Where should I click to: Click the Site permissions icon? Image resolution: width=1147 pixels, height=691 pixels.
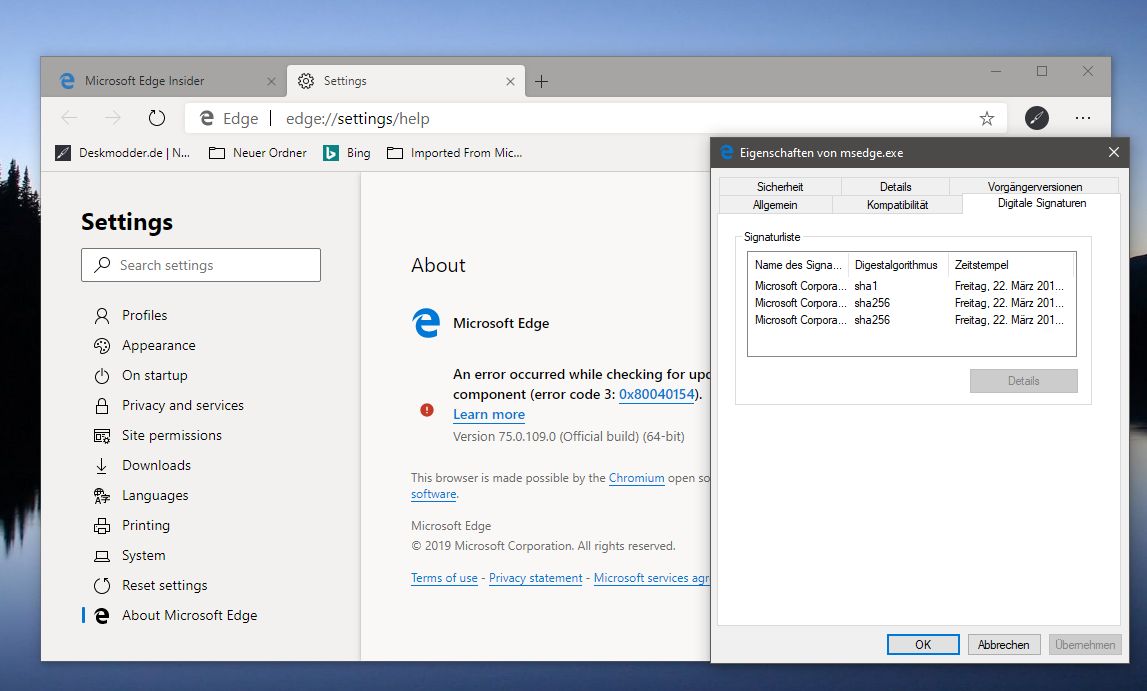tap(102, 436)
